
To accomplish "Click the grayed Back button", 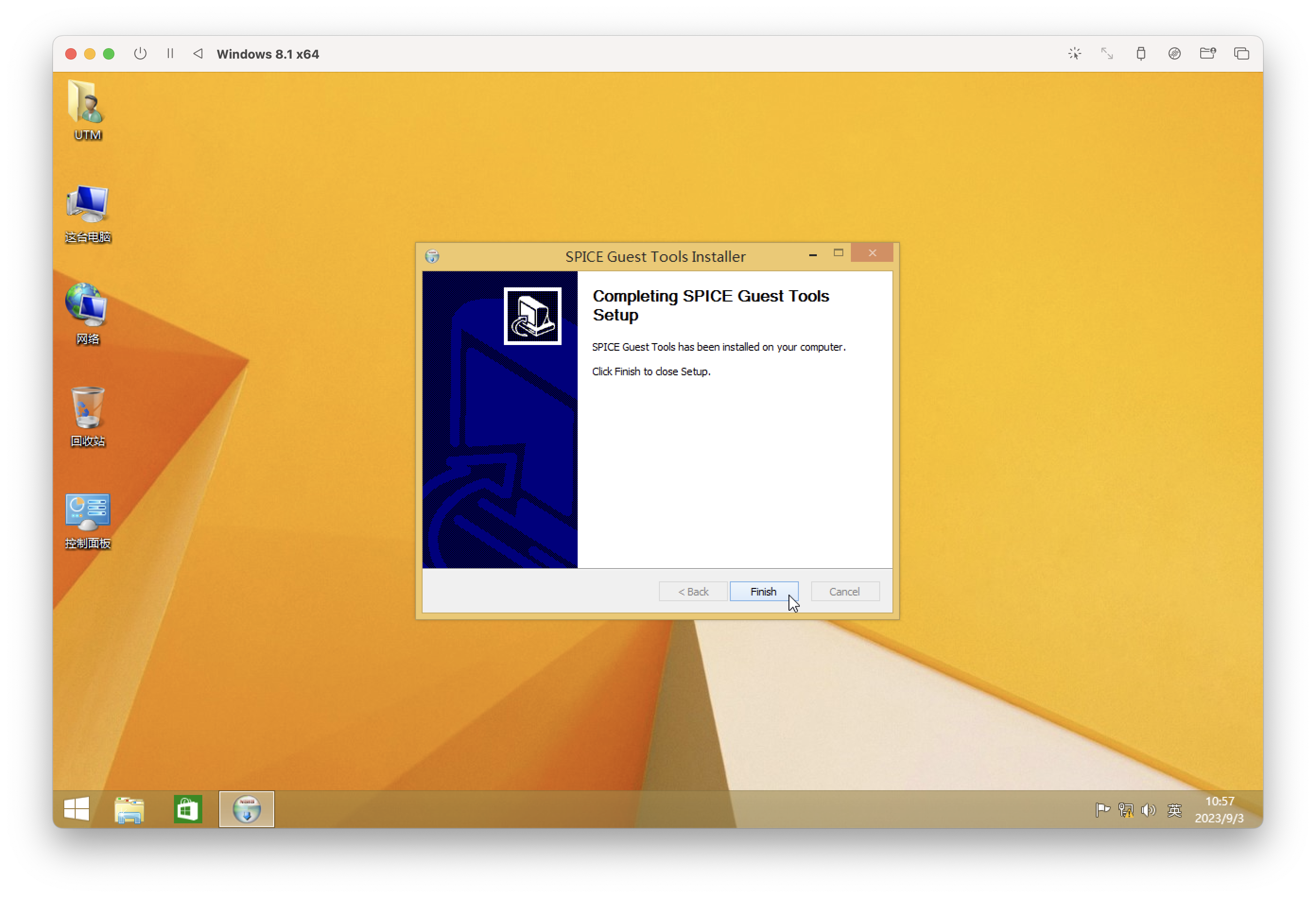I will 693,591.
